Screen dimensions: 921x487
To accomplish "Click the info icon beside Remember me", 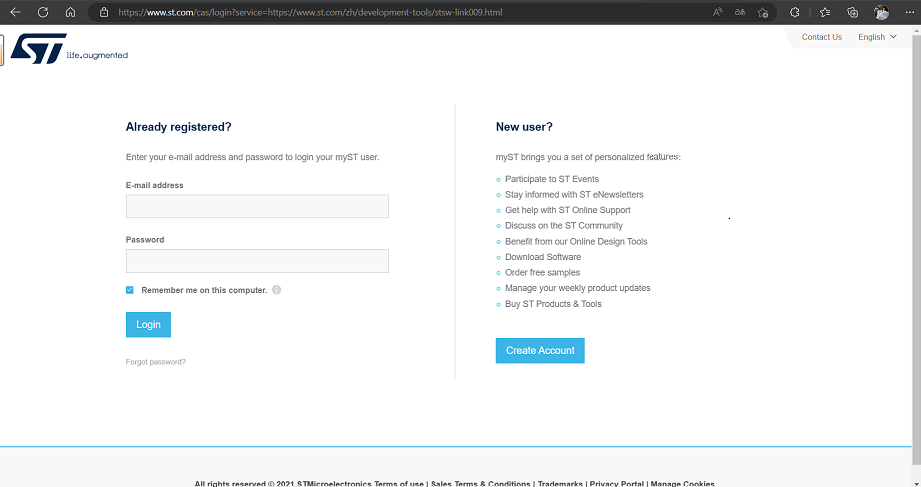I will point(277,290).
